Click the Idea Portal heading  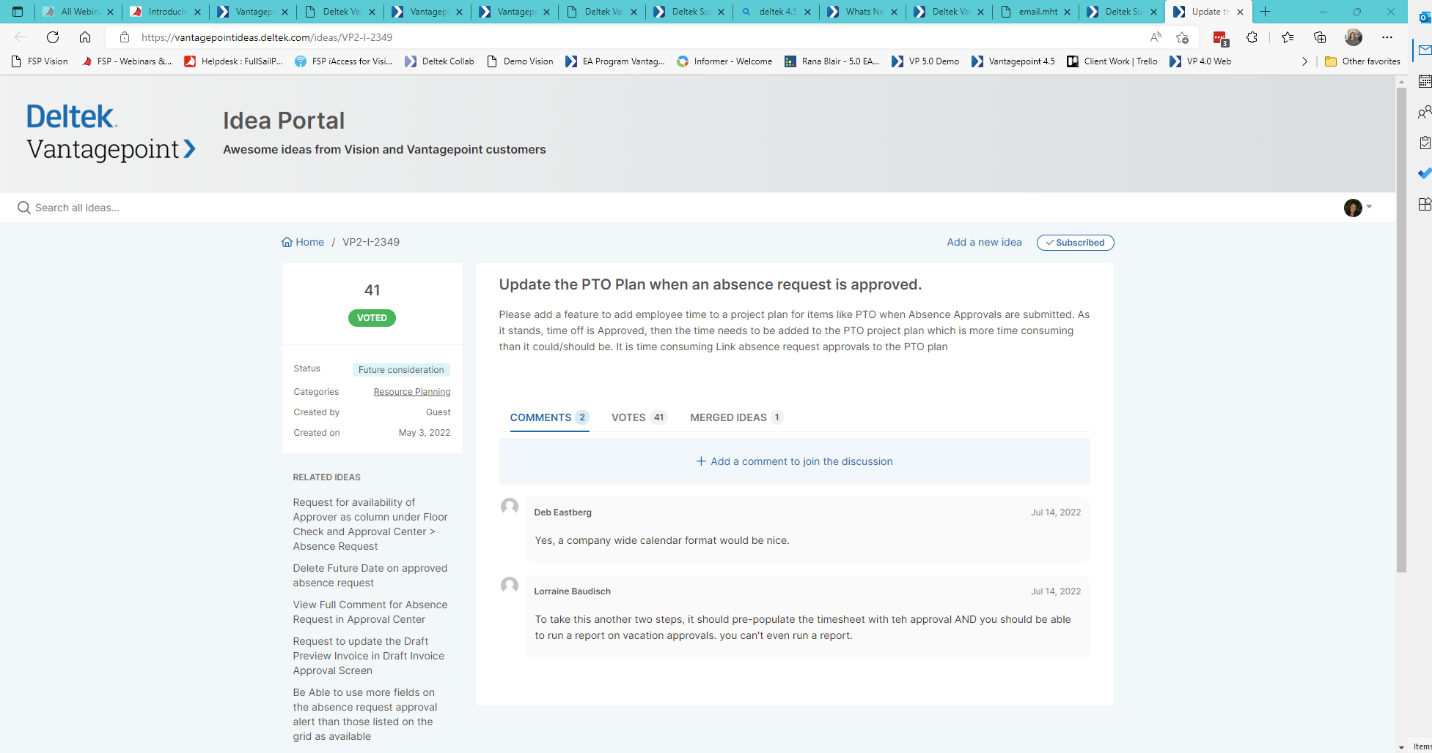pyautogui.click(x=284, y=121)
